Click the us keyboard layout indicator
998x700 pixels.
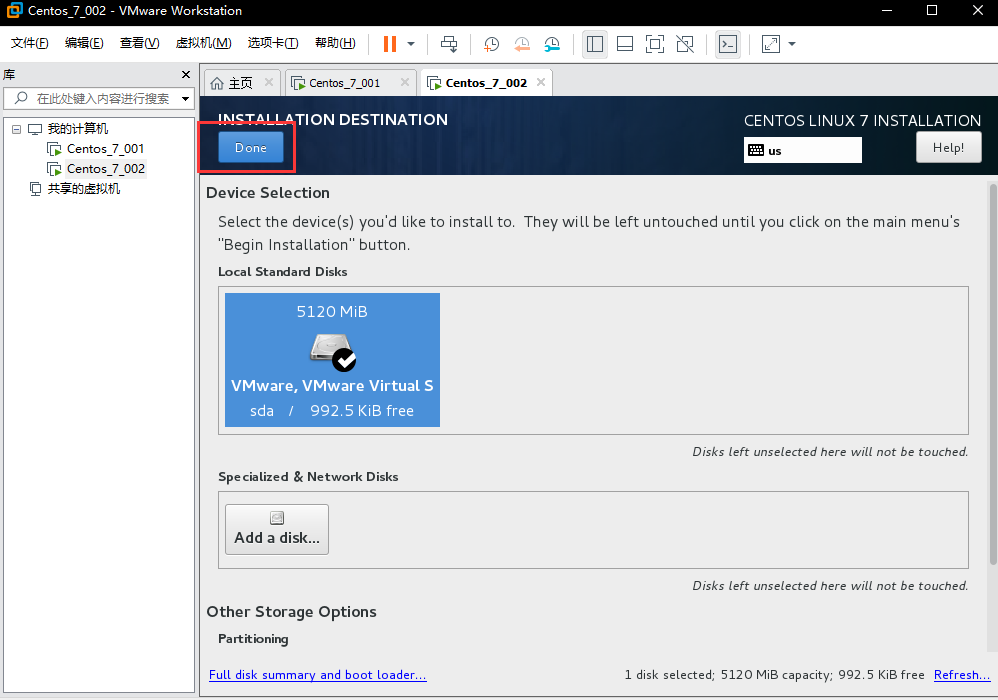803,151
